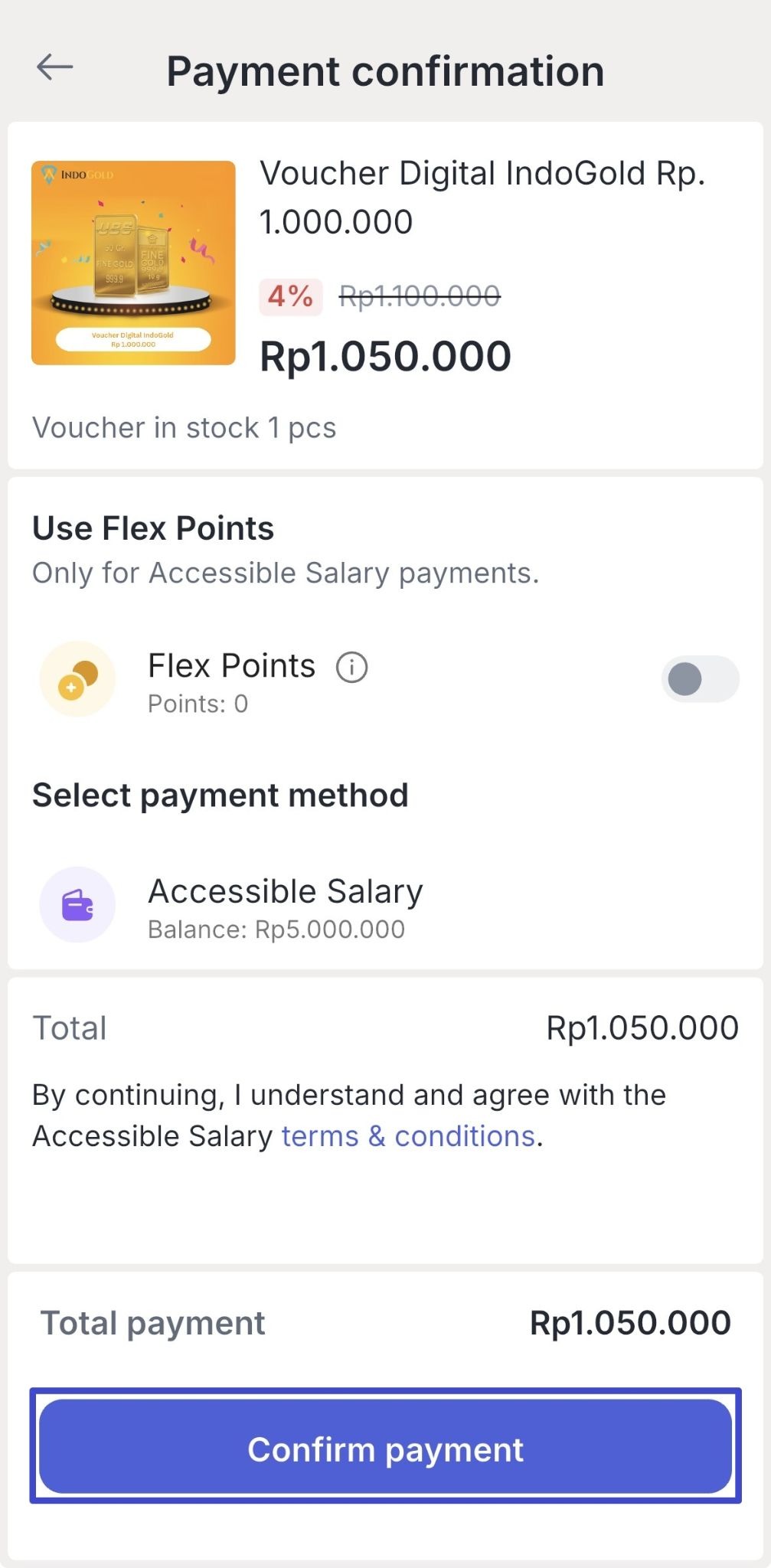
Task: Click the Flex Points coin icon
Action: (77, 679)
